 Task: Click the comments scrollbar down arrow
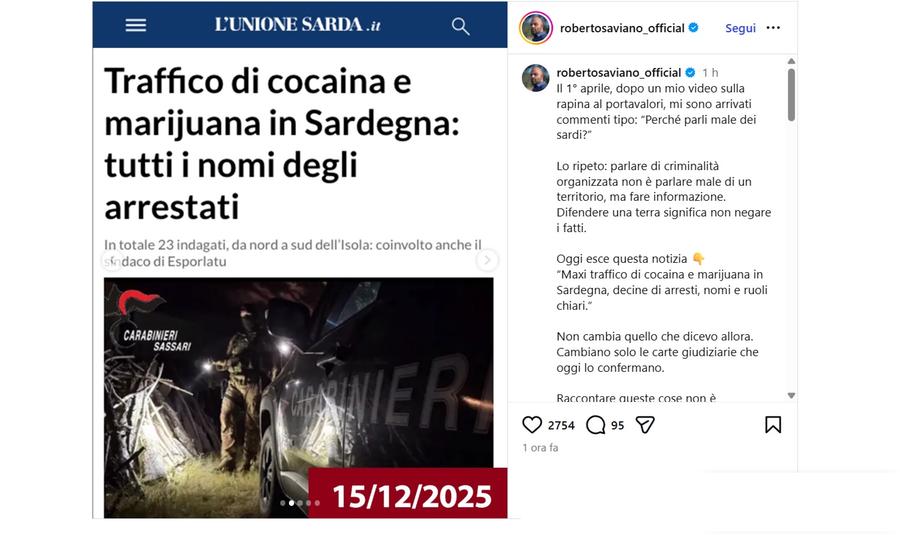click(792, 396)
